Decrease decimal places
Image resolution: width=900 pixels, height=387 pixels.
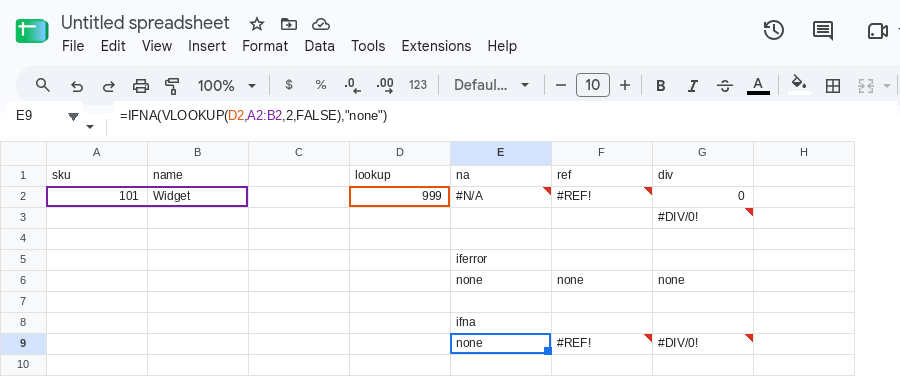coord(352,86)
